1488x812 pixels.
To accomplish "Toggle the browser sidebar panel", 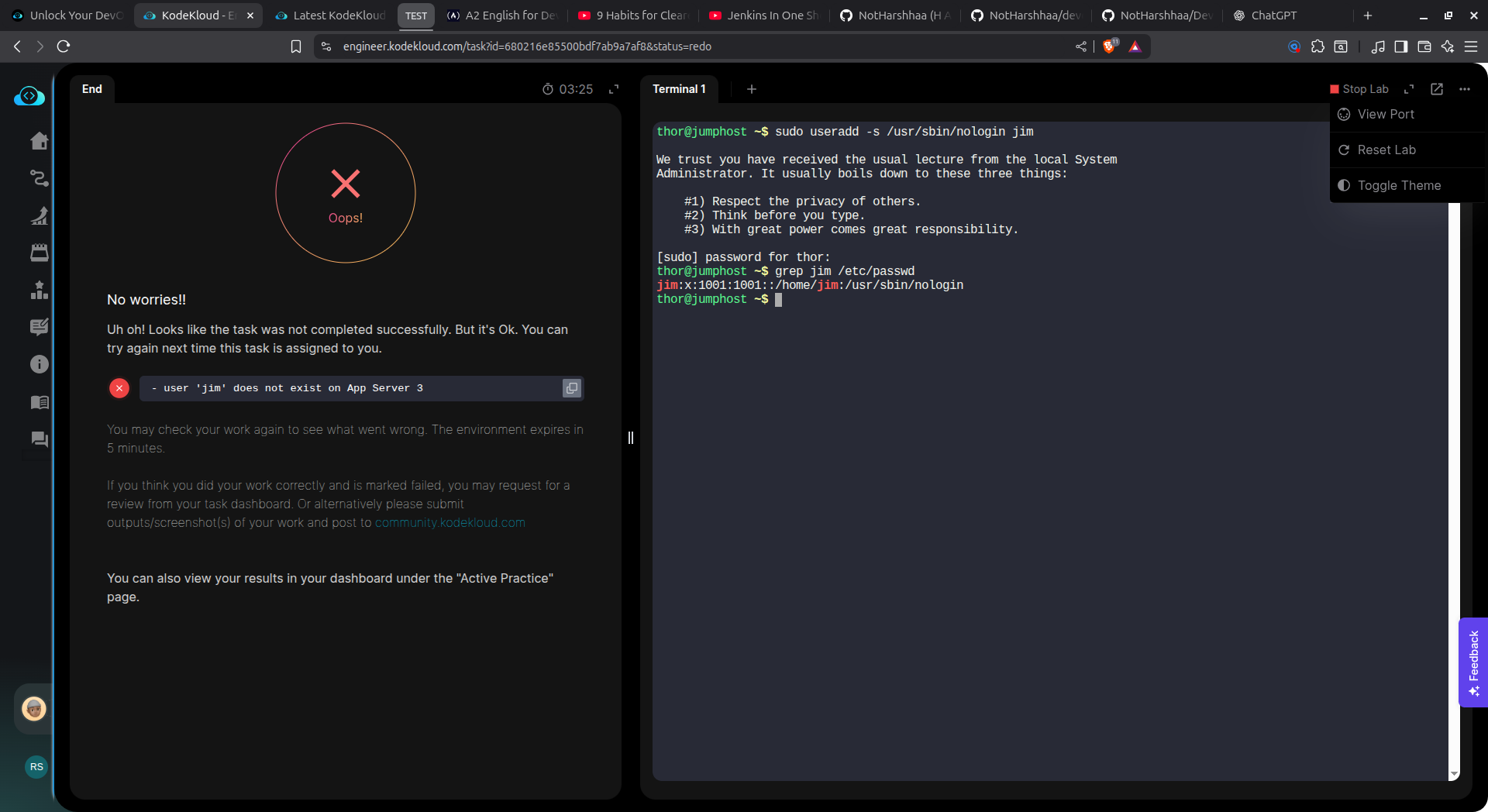I will [1400, 46].
